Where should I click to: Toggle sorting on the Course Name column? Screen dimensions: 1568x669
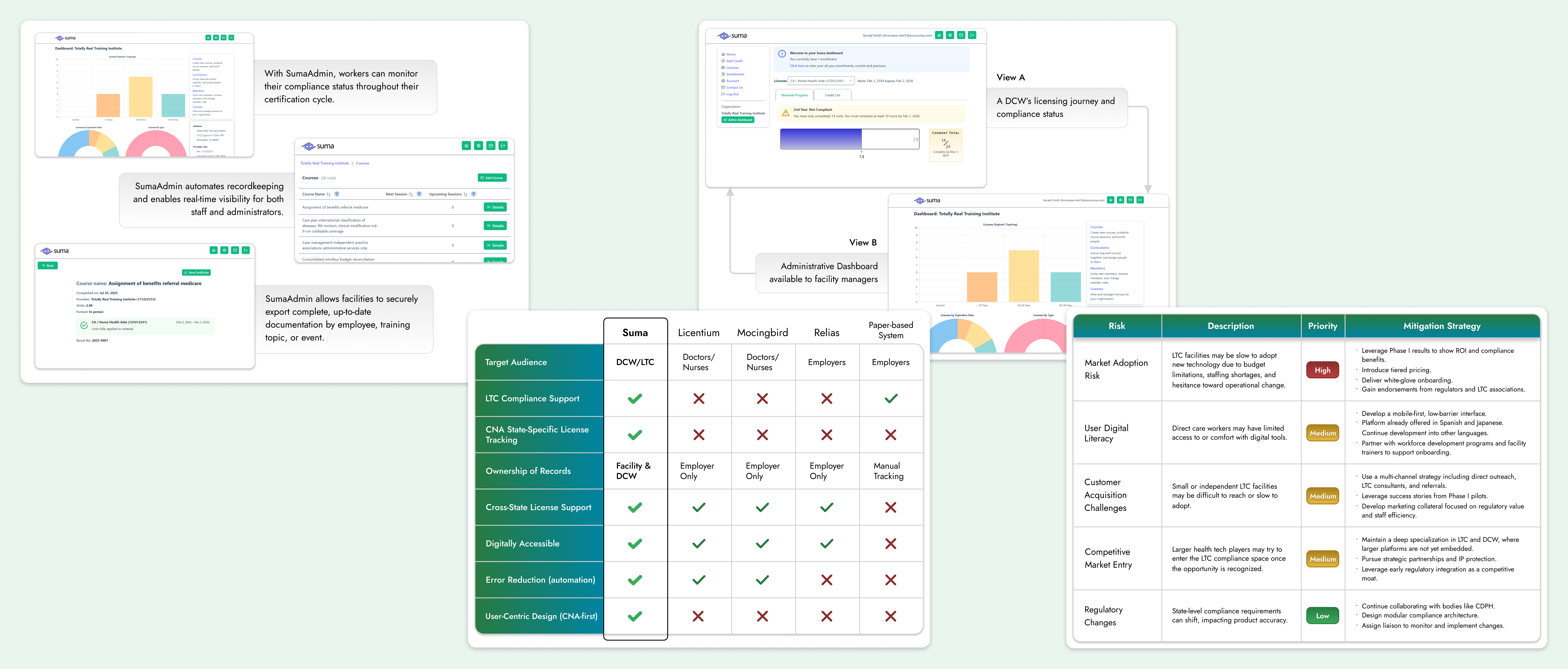coord(329,194)
